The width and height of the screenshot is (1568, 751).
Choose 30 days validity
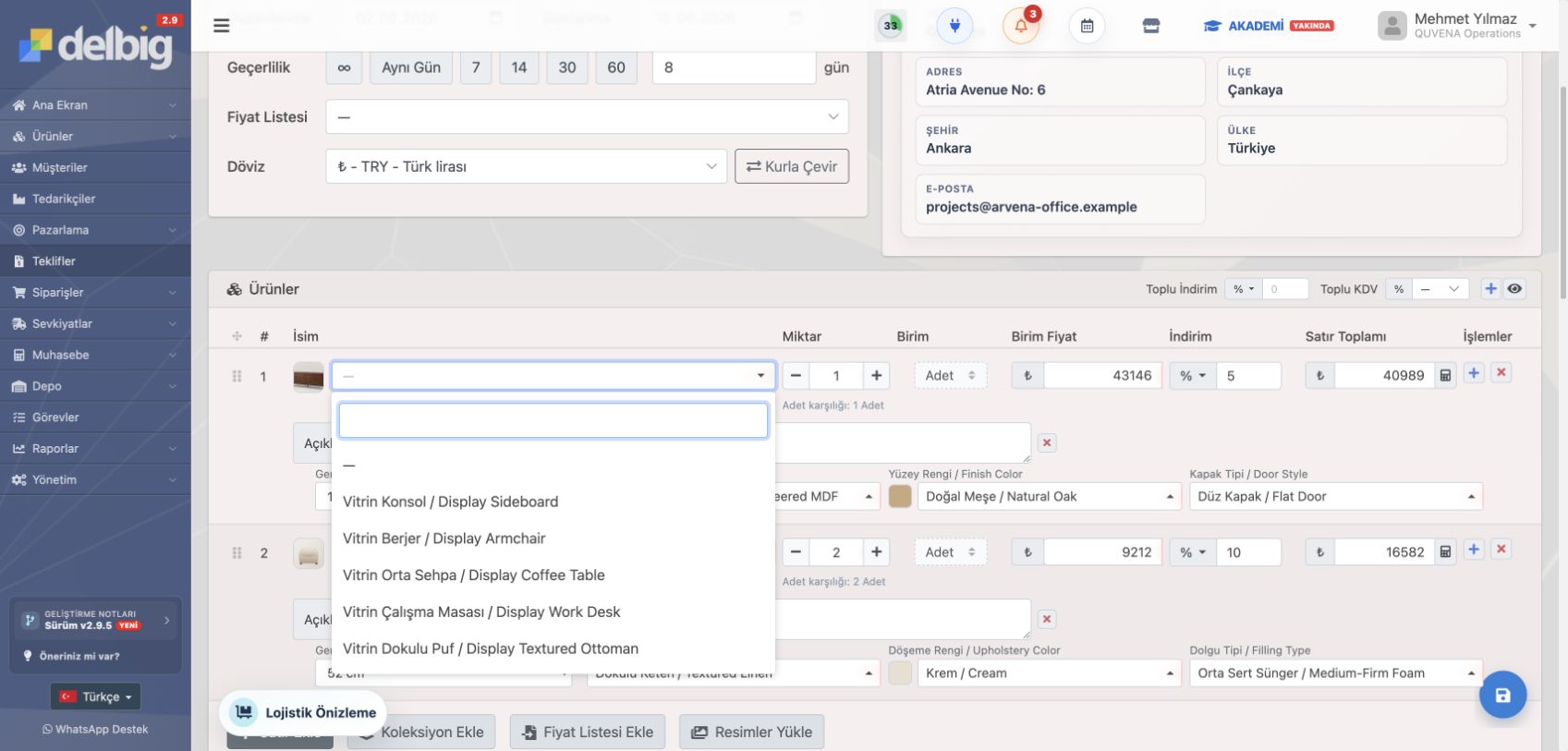(567, 67)
